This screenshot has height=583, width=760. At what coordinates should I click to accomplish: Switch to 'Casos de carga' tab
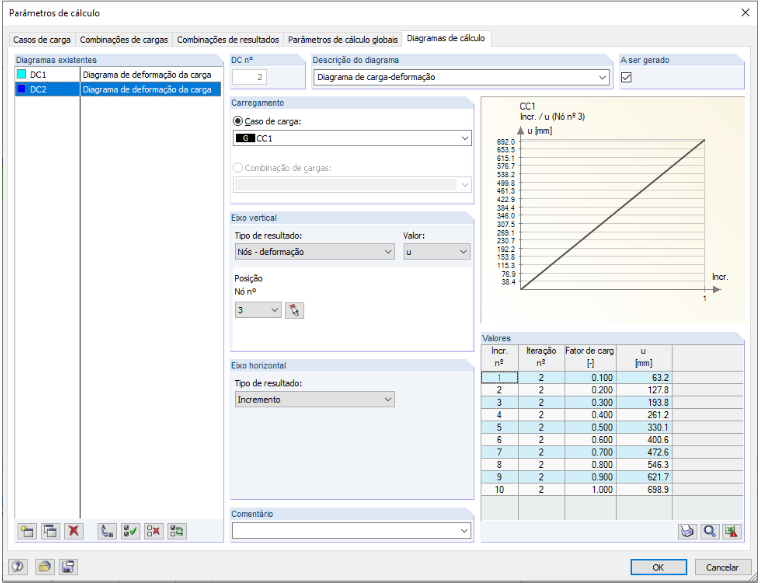(x=42, y=40)
